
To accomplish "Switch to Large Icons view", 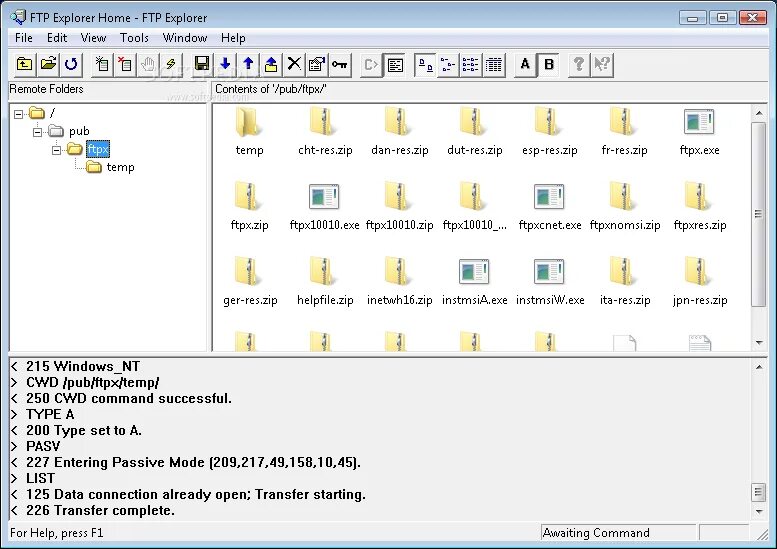I will tap(426, 64).
